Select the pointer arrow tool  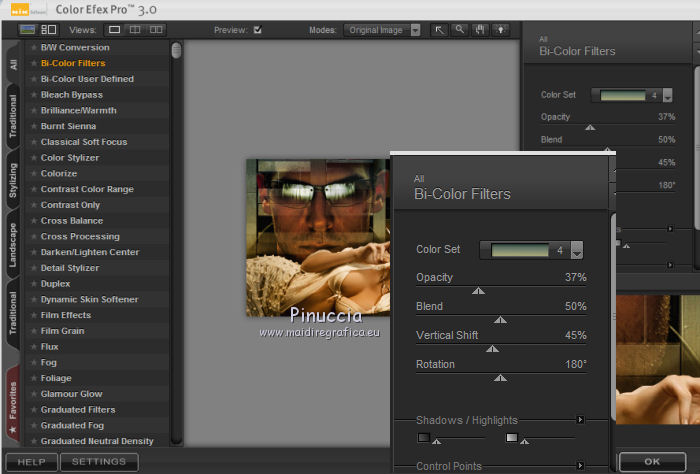point(439,30)
